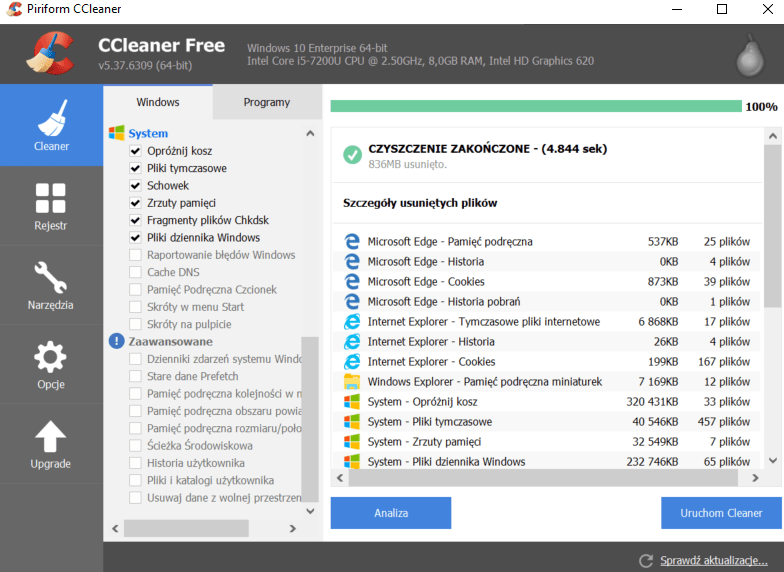784x572 pixels.
Task: Enable Stare dane Prefetch checkbox
Action: pos(135,376)
